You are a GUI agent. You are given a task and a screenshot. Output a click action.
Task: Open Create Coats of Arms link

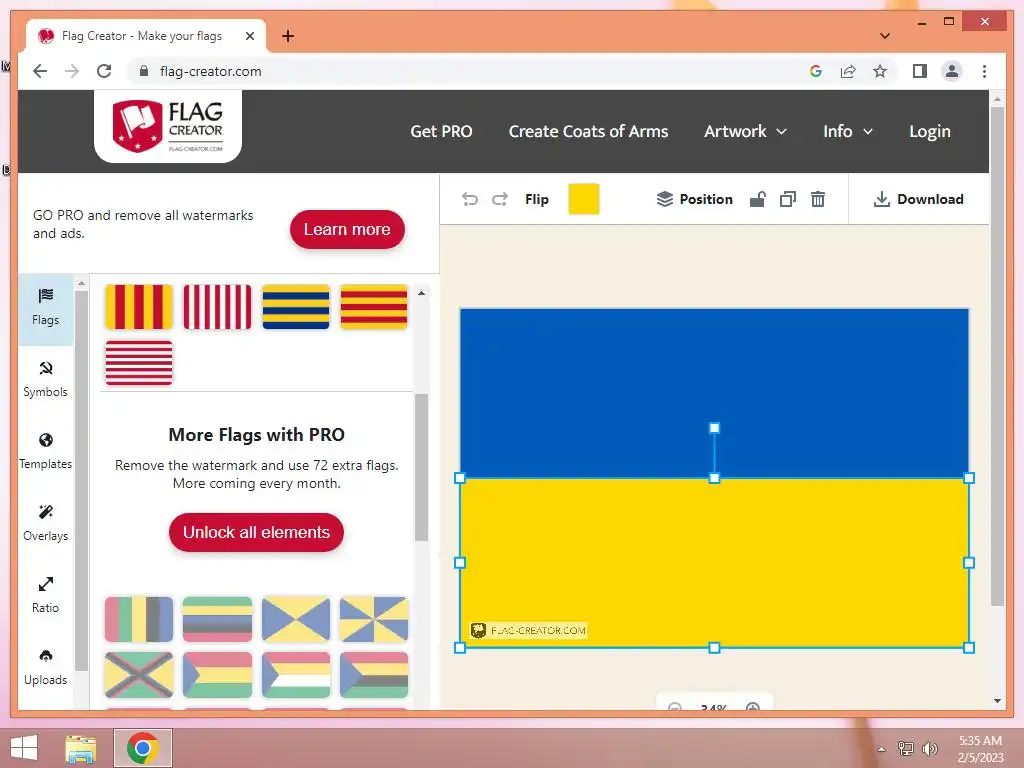[588, 131]
